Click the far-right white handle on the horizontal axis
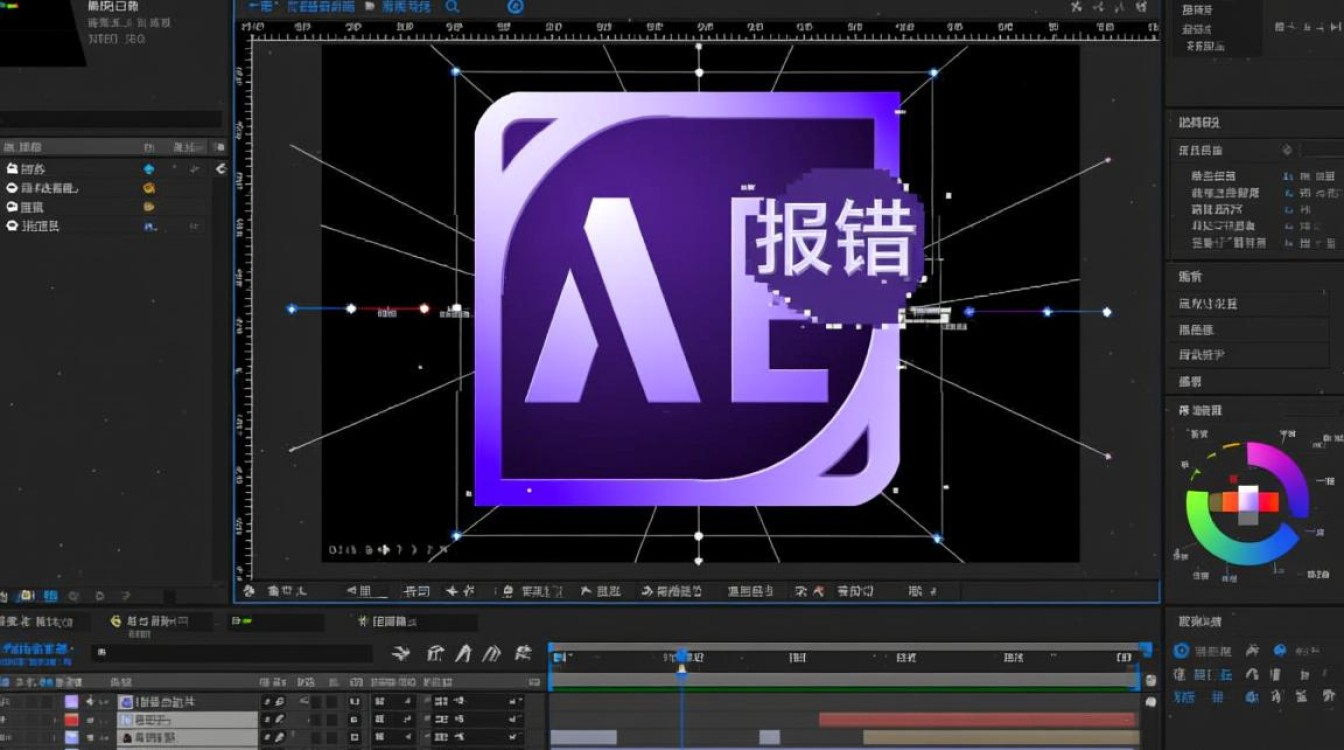1344x750 pixels. (1107, 312)
